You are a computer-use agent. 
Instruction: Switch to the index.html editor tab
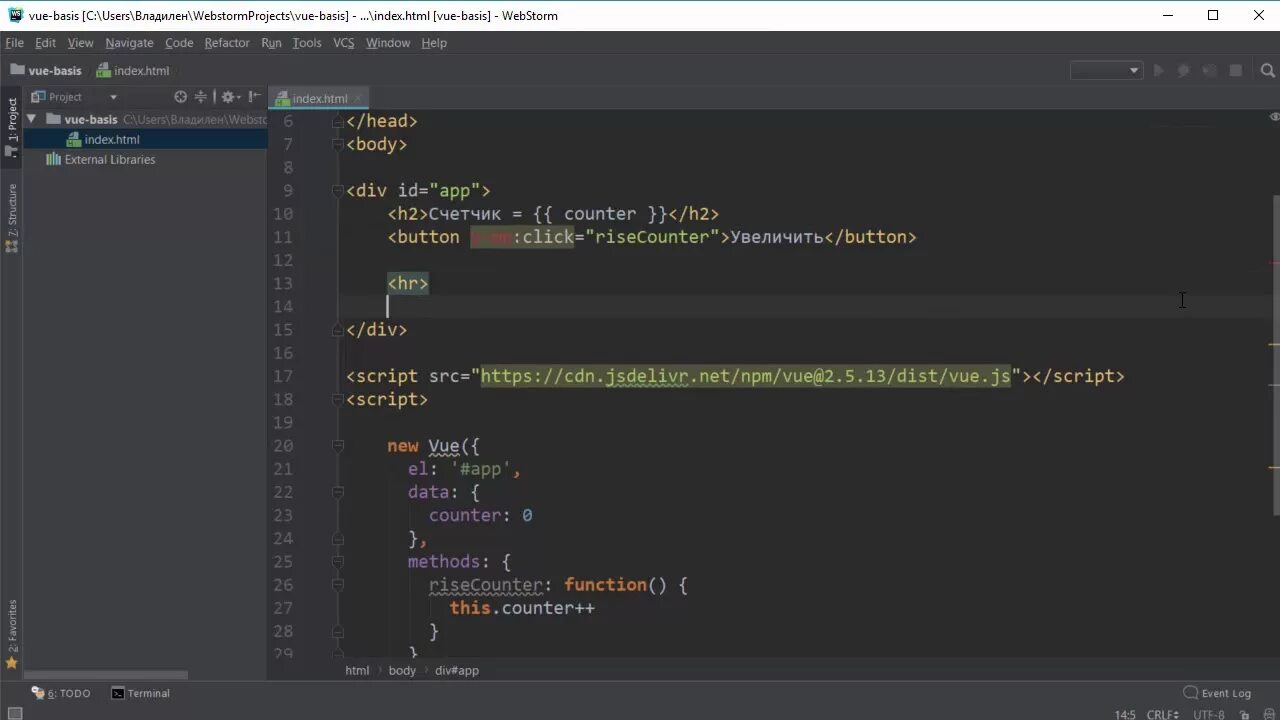click(320, 98)
